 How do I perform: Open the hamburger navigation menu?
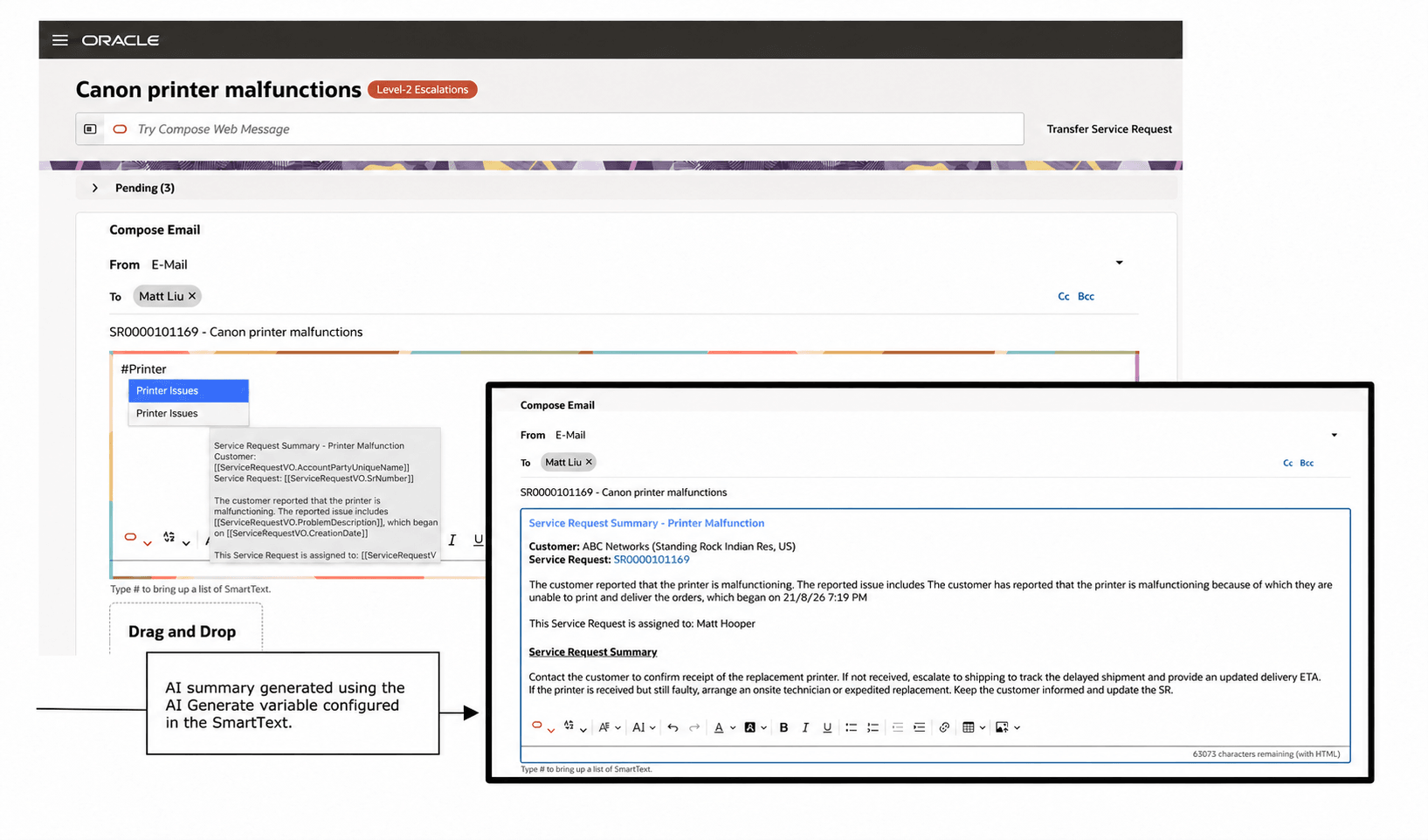click(x=59, y=40)
